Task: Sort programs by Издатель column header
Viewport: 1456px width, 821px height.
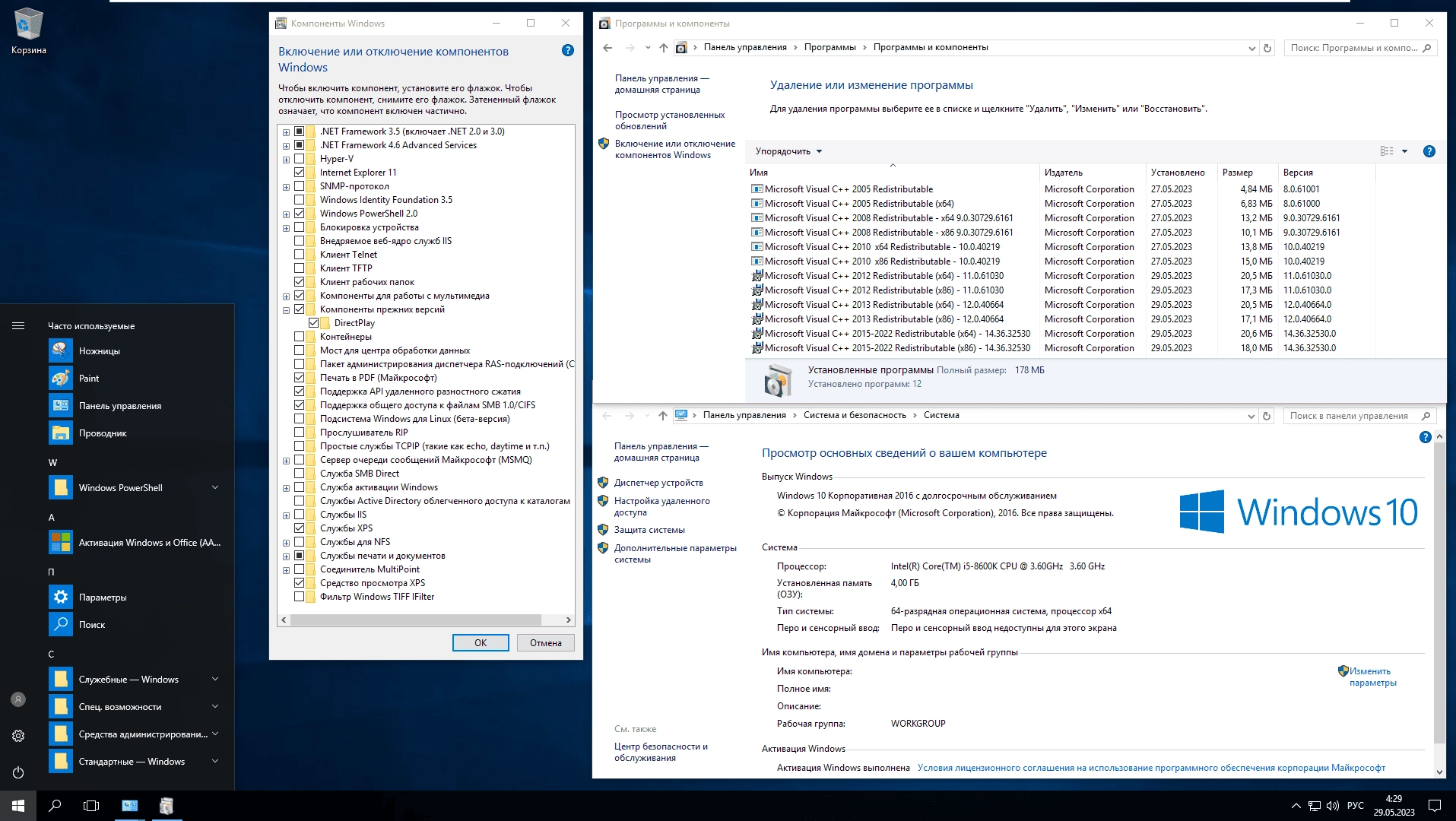Action: coord(1092,173)
